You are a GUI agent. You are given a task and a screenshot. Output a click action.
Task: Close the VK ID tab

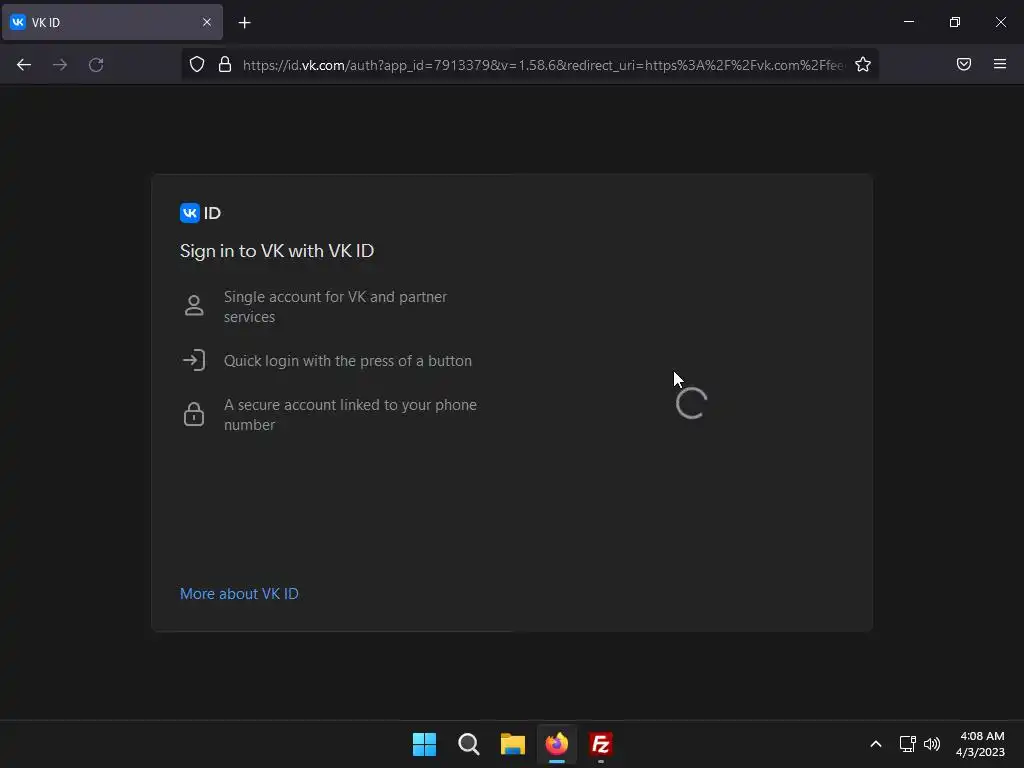(x=206, y=22)
